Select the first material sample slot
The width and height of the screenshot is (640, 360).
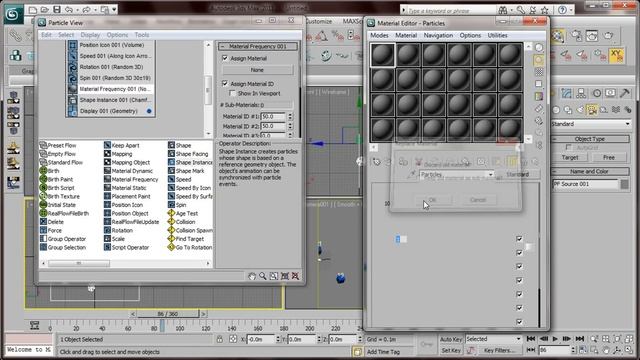[382, 55]
